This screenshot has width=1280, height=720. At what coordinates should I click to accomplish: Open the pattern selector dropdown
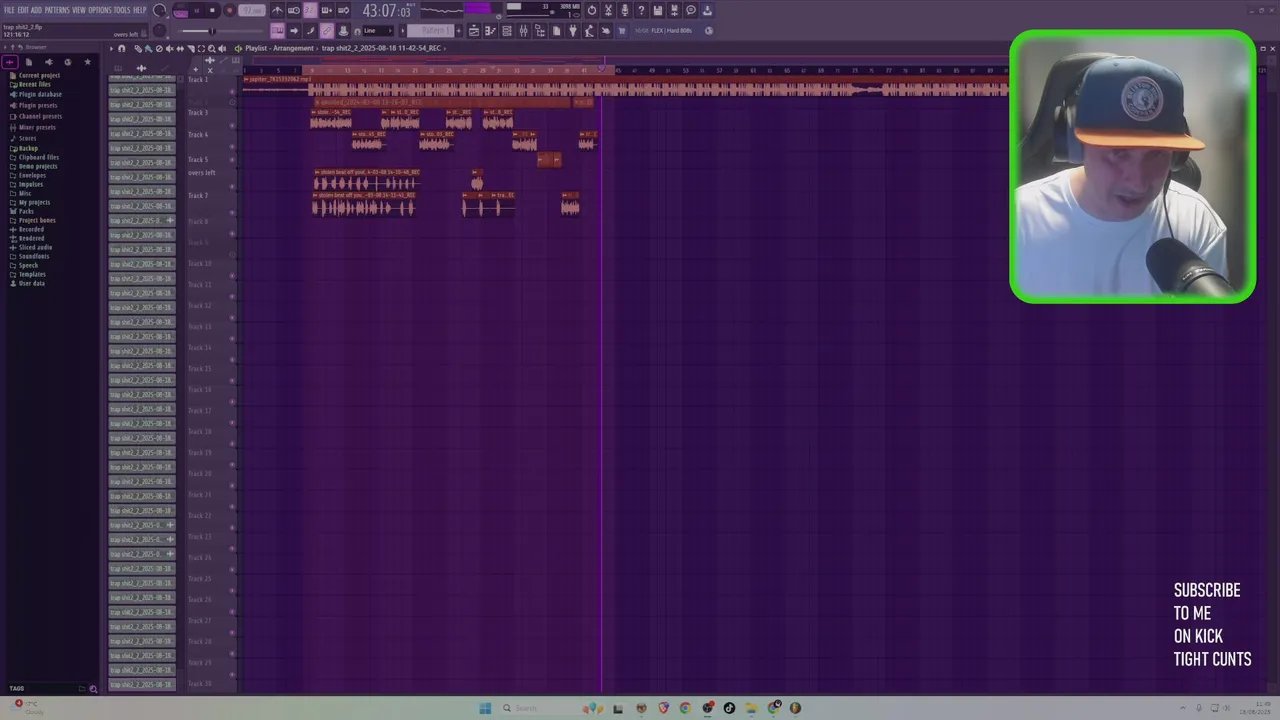pyautogui.click(x=432, y=31)
